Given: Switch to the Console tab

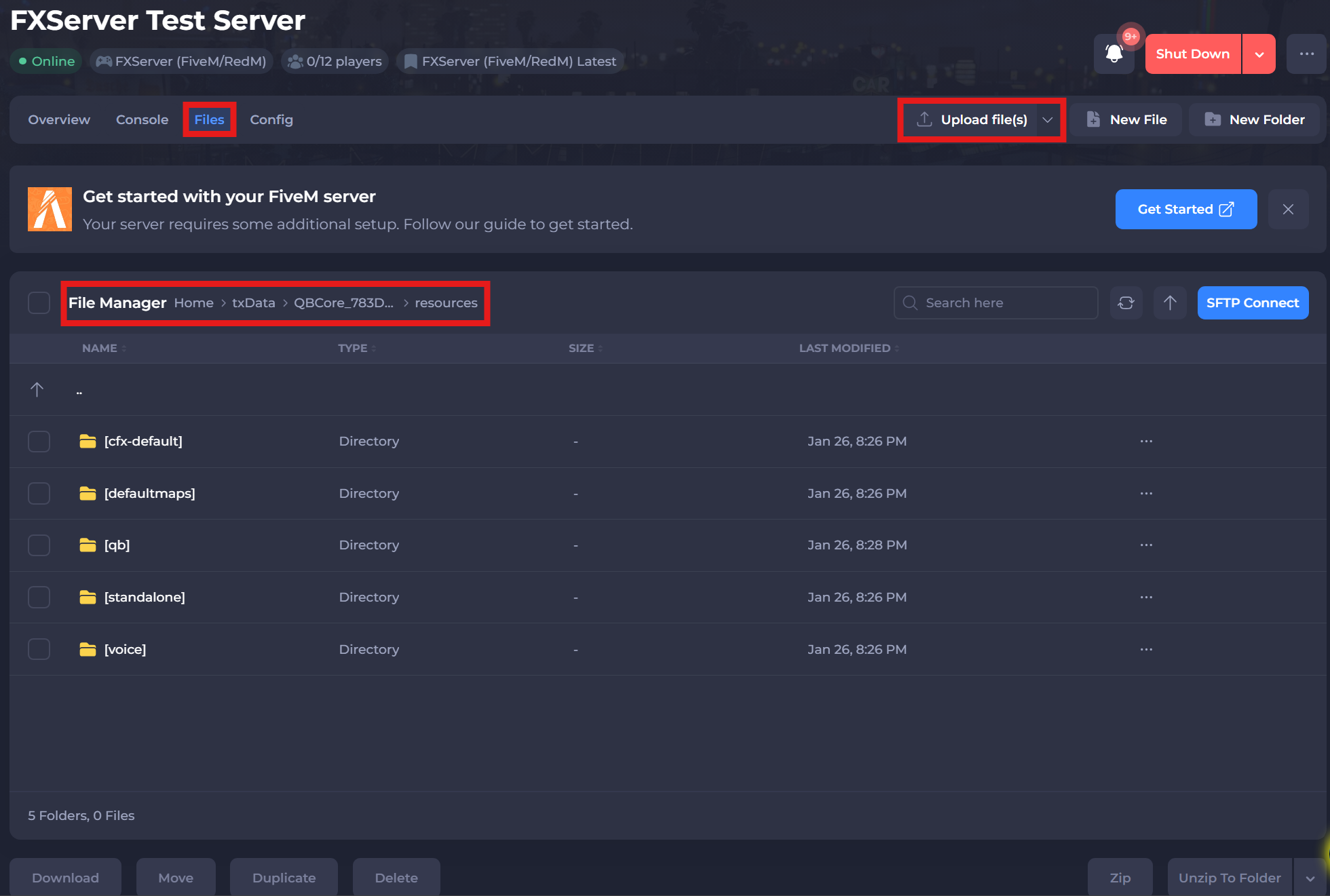Looking at the screenshot, I should tap(142, 119).
